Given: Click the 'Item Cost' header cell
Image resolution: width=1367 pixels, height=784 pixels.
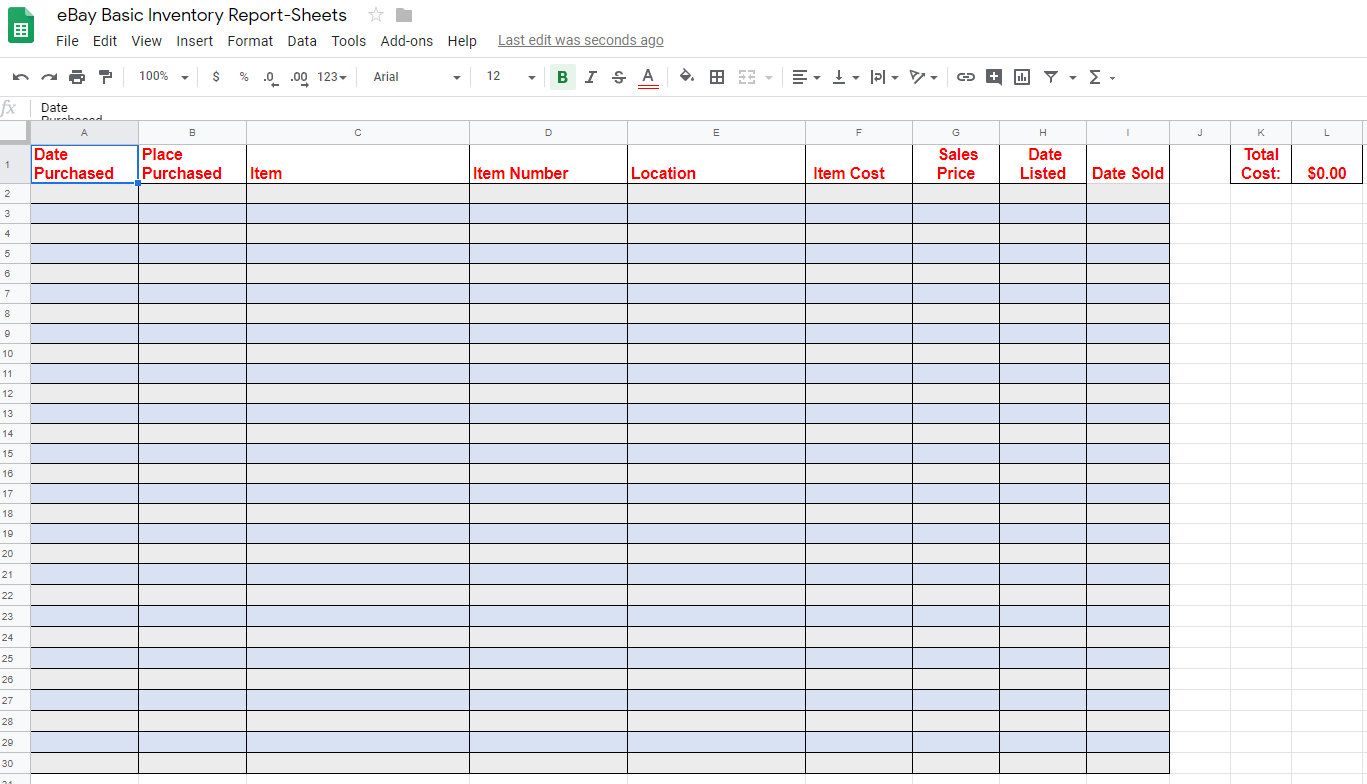Looking at the screenshot, I should click(858, 164).
